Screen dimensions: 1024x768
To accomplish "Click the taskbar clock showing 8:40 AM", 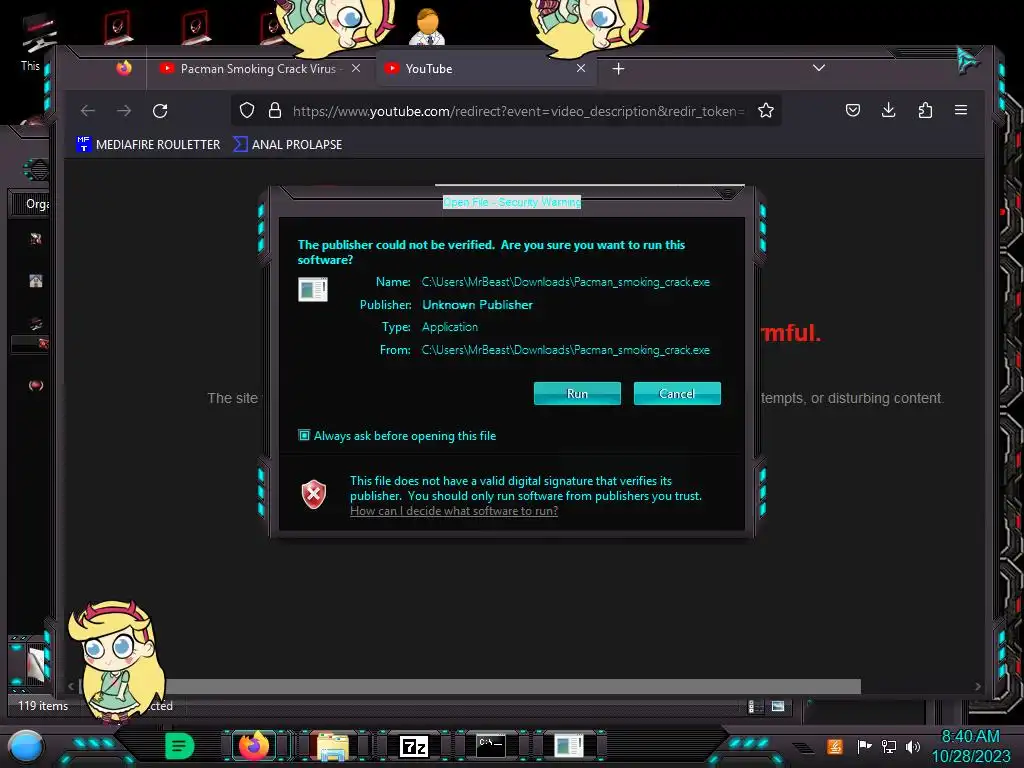I will click(970, 746).
